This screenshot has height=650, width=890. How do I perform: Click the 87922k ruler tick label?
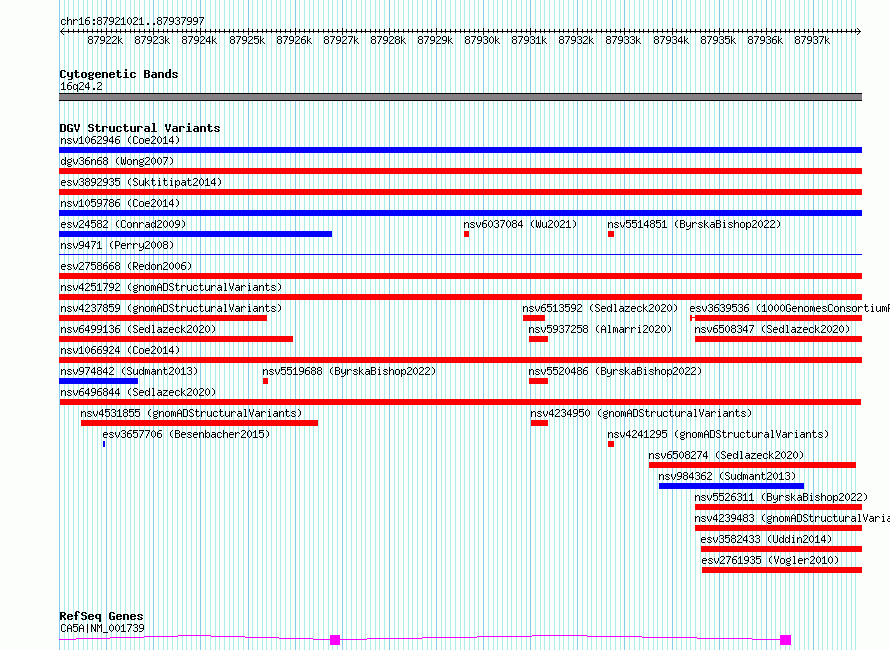click(x=105, y=40)
